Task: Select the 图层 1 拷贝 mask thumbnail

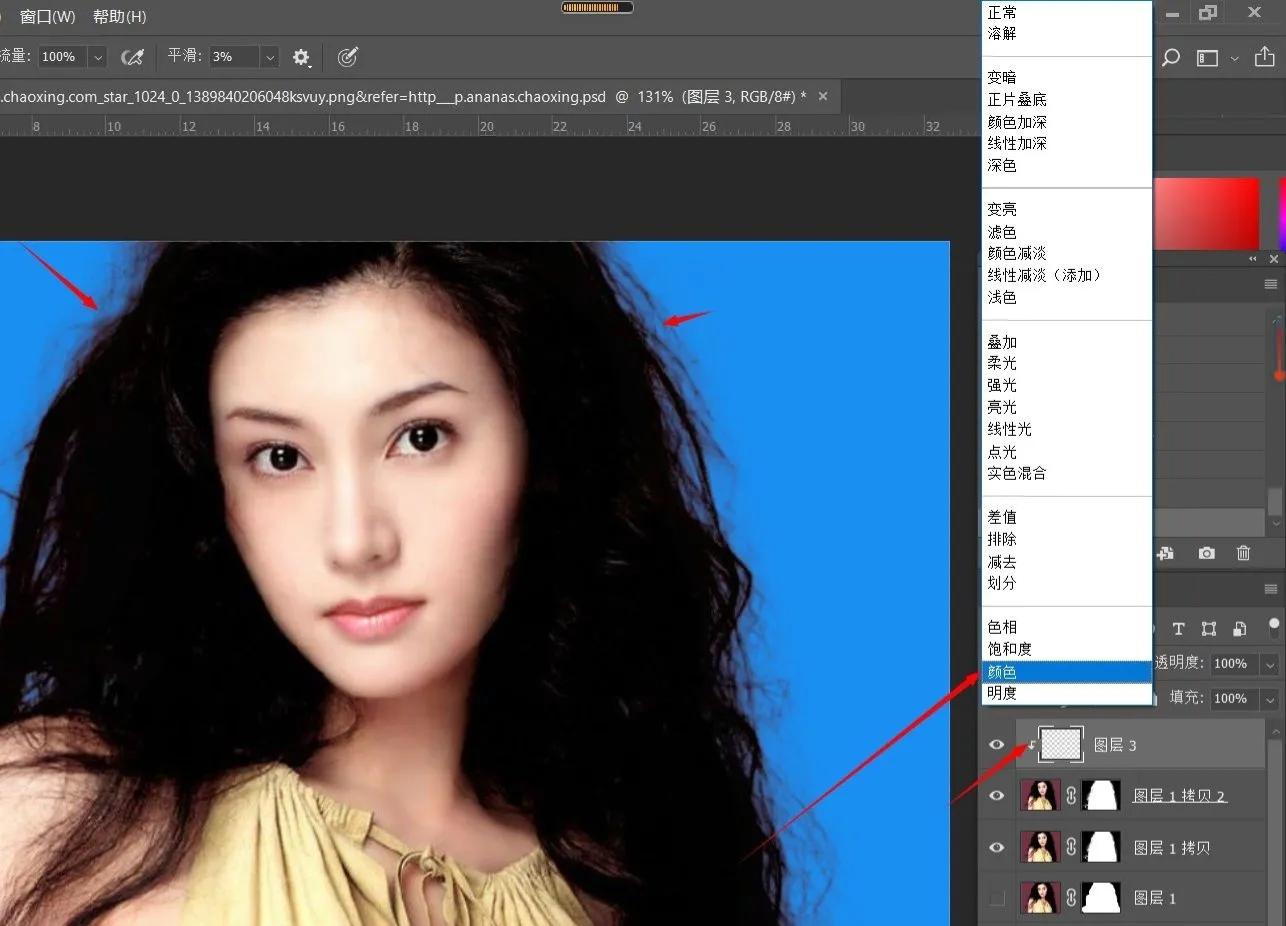Action: (1100, 847)
